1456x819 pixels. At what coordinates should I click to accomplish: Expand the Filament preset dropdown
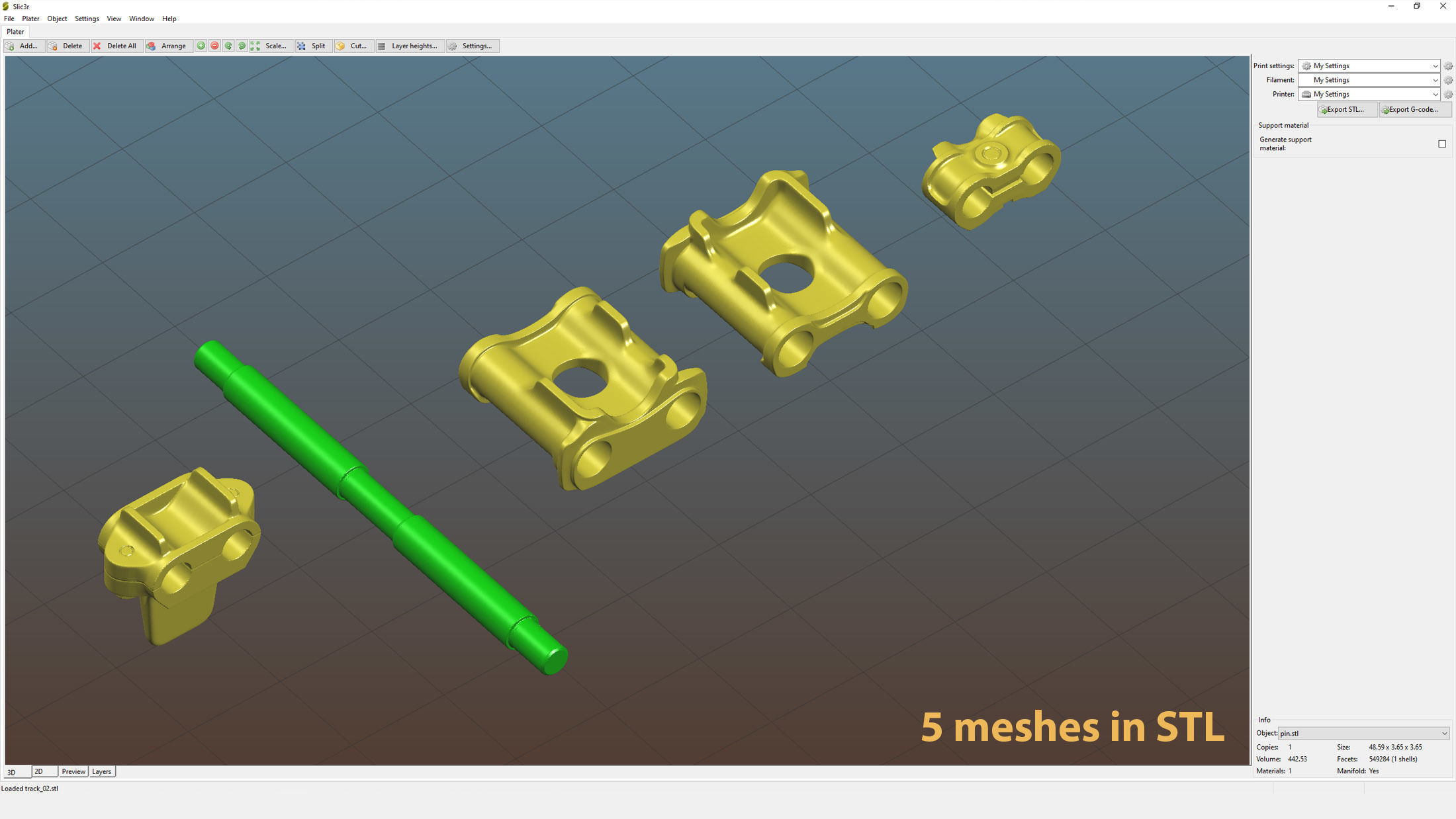[1369, 80]
